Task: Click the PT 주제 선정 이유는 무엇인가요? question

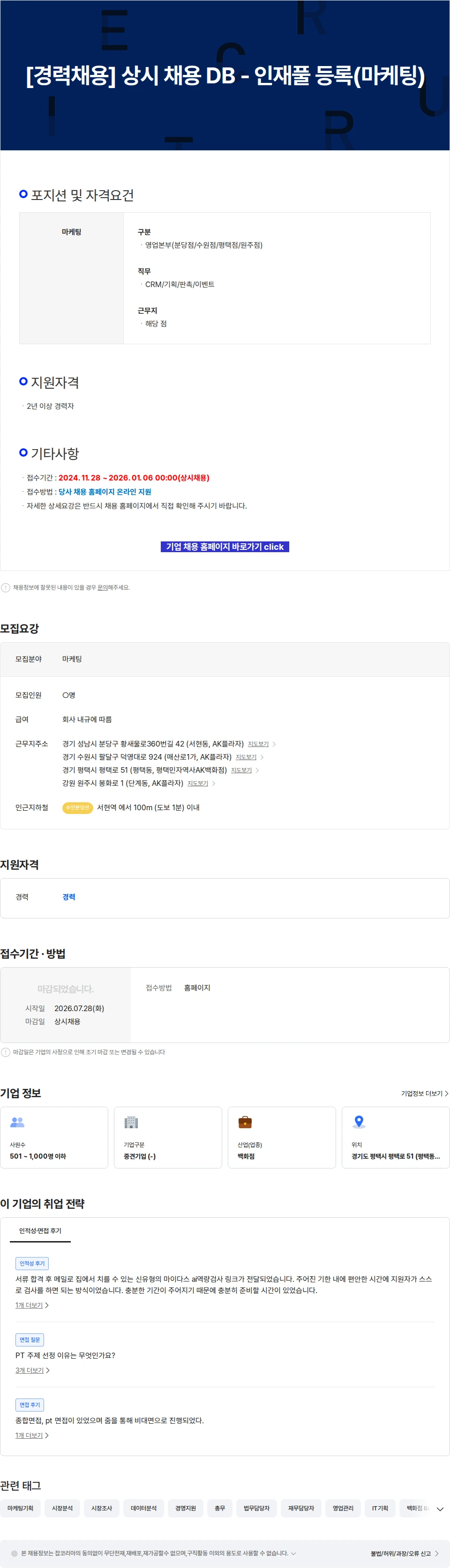Action: point(65,1355)
